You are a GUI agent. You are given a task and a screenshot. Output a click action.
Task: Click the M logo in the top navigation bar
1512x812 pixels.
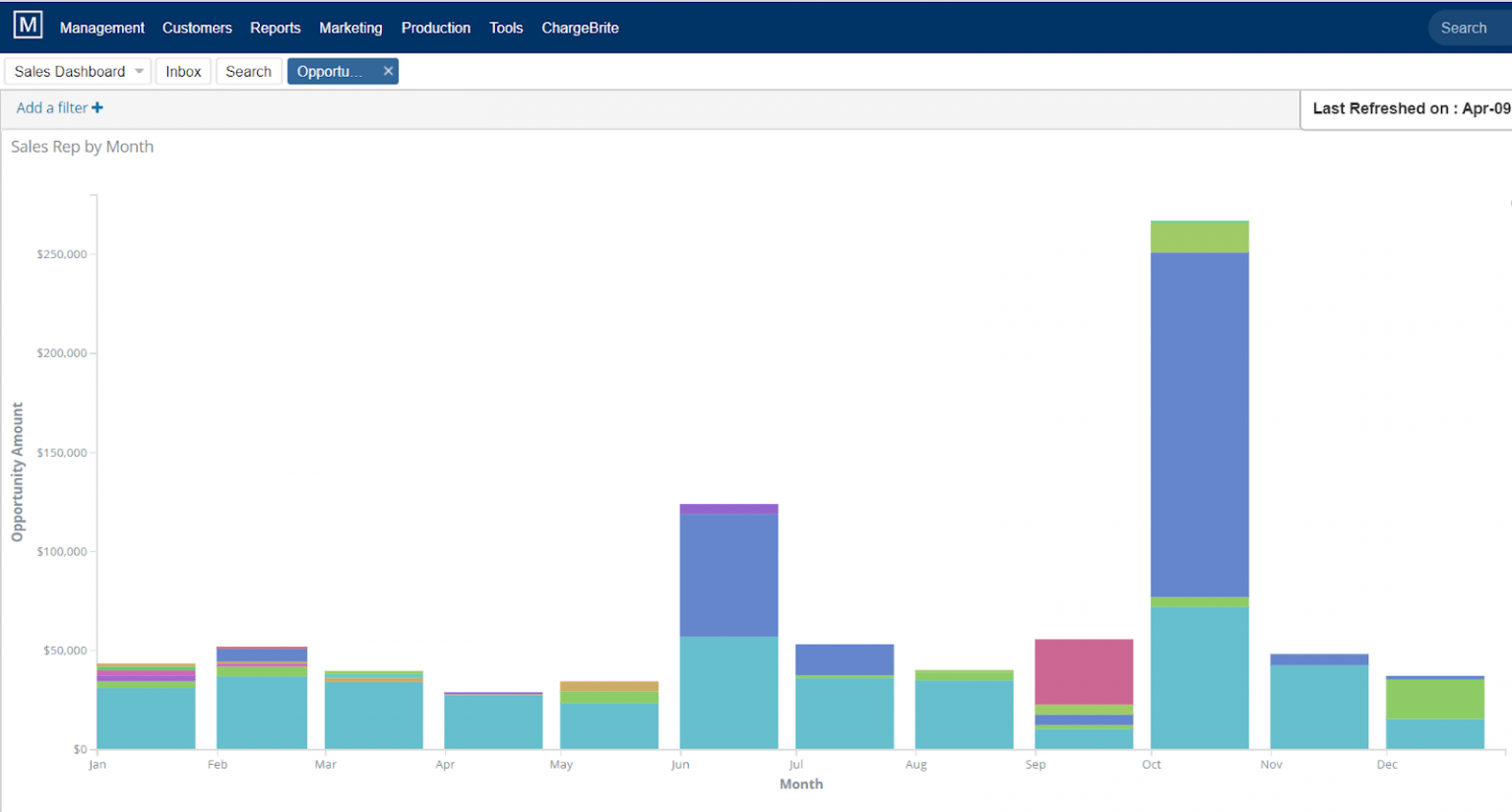(27, 25)
